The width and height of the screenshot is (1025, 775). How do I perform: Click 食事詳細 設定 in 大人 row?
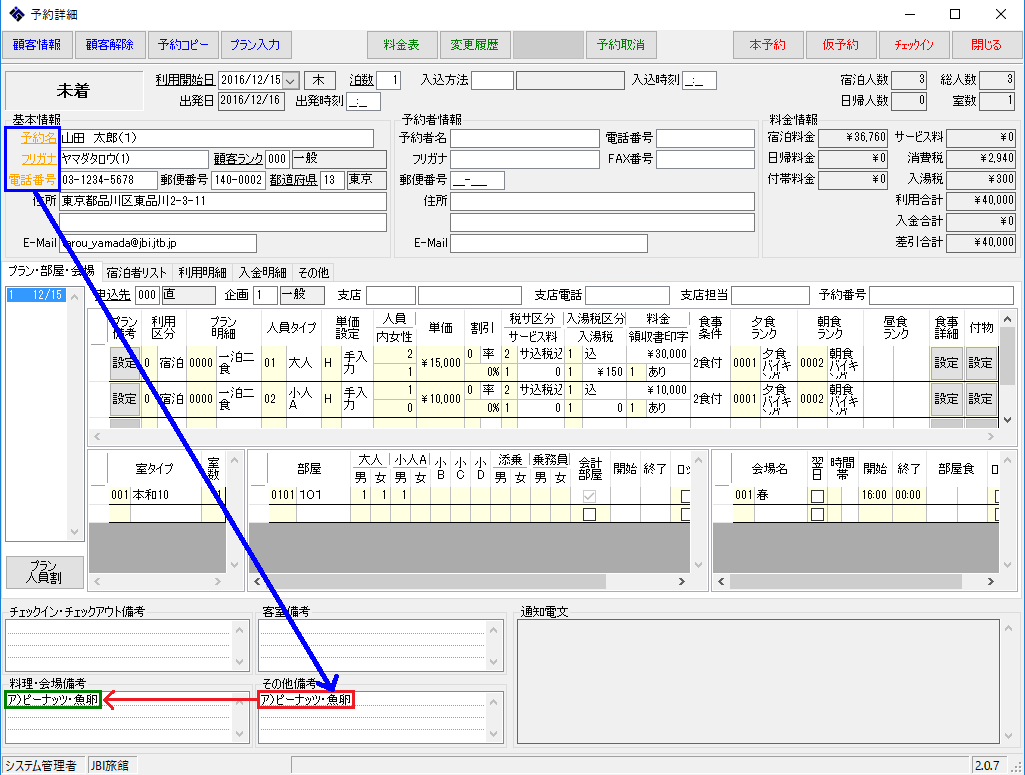click(946, 363)
